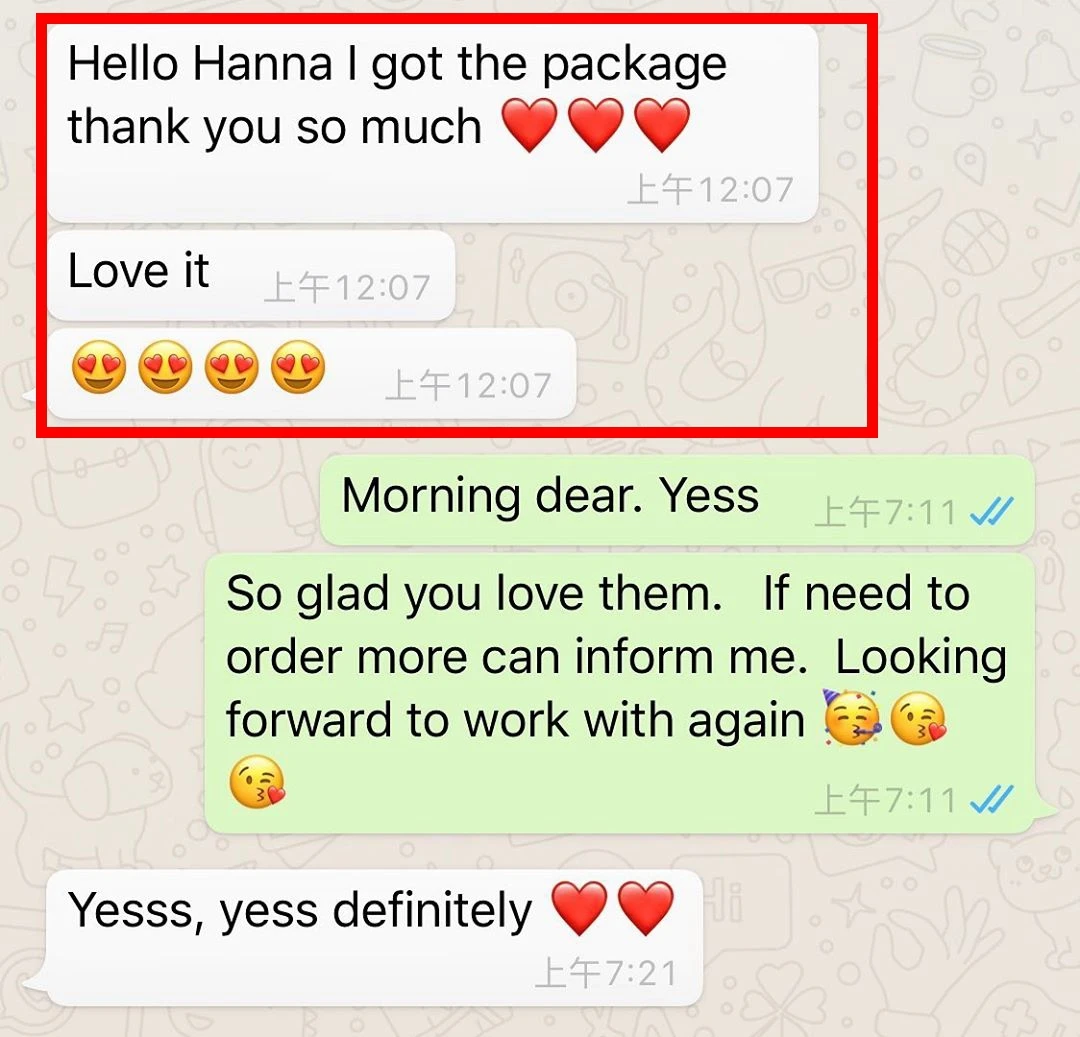Image resolution: width=1080 pixels, height=1037 pixels.
Task: Click the first red heart after 'thank you so much'
Action: pos(529,124)
